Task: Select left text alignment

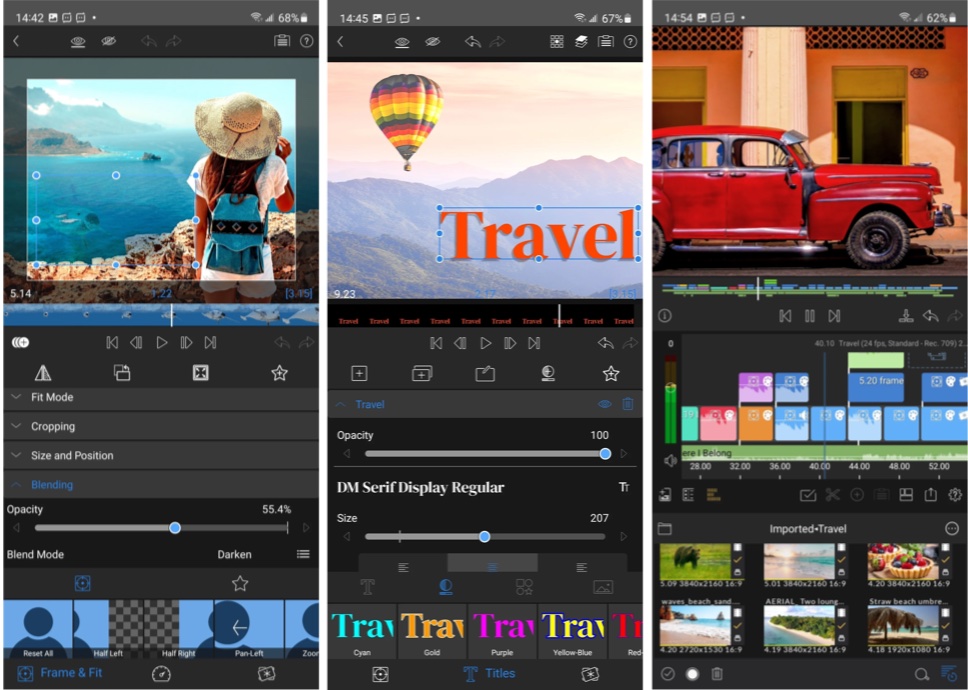Action: pos(403,566)
